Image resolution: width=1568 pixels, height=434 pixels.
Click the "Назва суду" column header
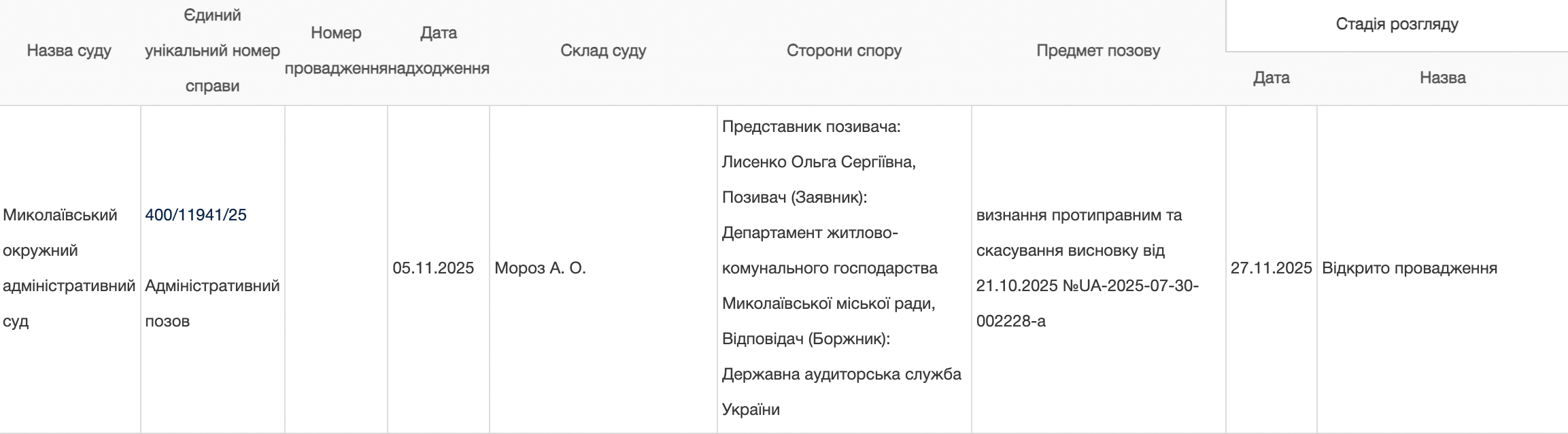[69, 51]
